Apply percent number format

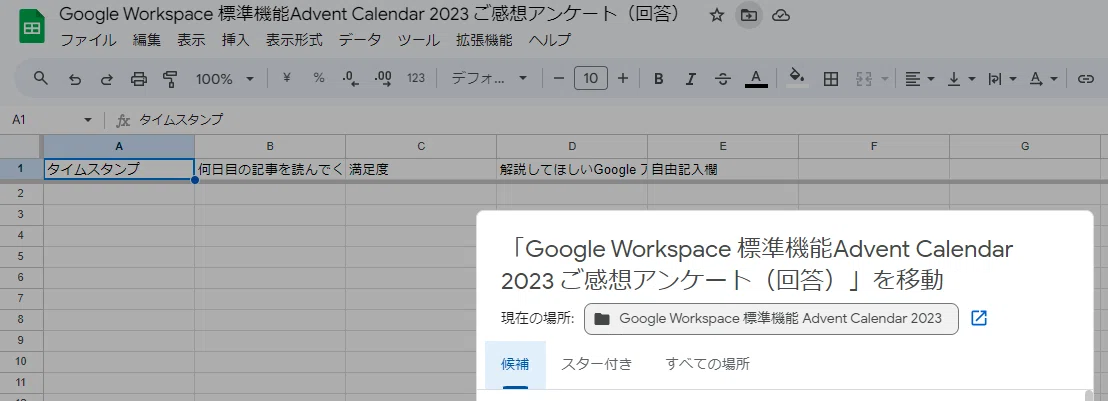pos(319,79)
